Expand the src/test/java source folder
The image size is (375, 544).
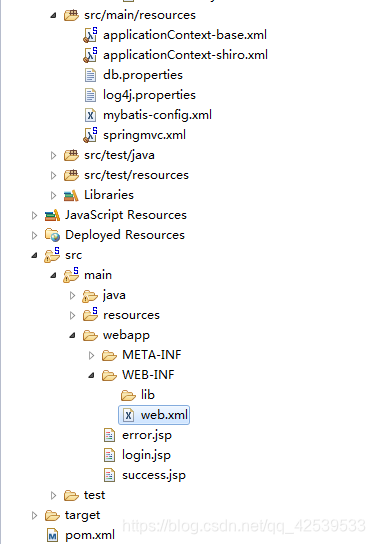pos(53,155)
